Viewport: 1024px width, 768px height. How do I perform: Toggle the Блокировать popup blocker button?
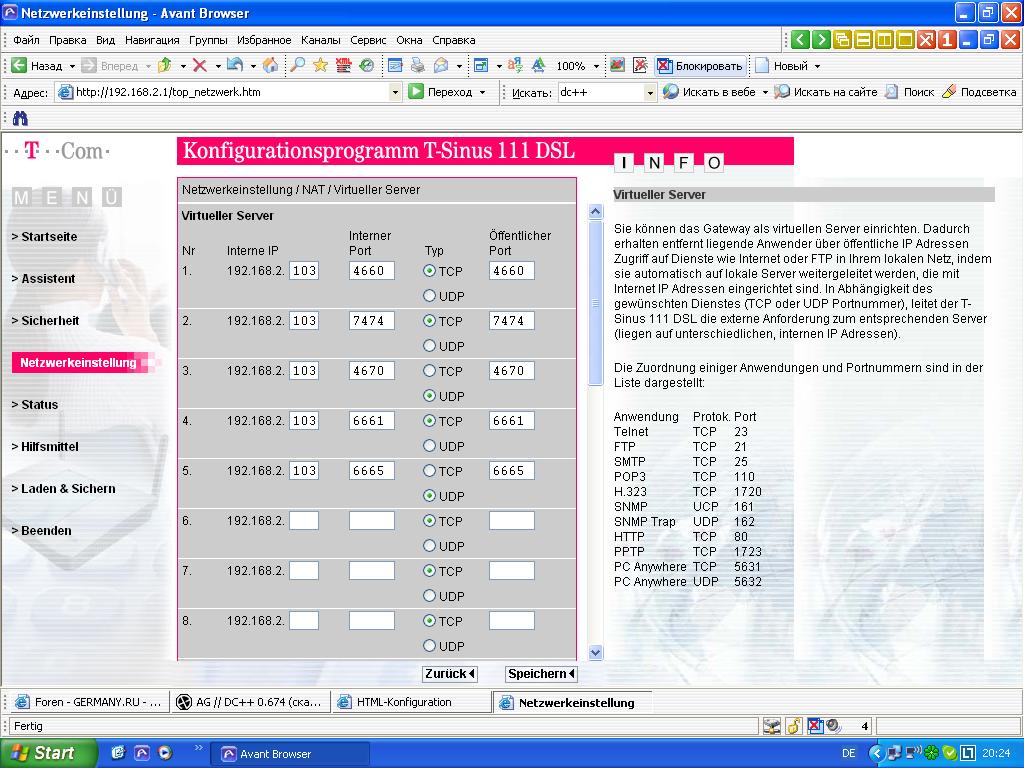[x=700, y=65]
